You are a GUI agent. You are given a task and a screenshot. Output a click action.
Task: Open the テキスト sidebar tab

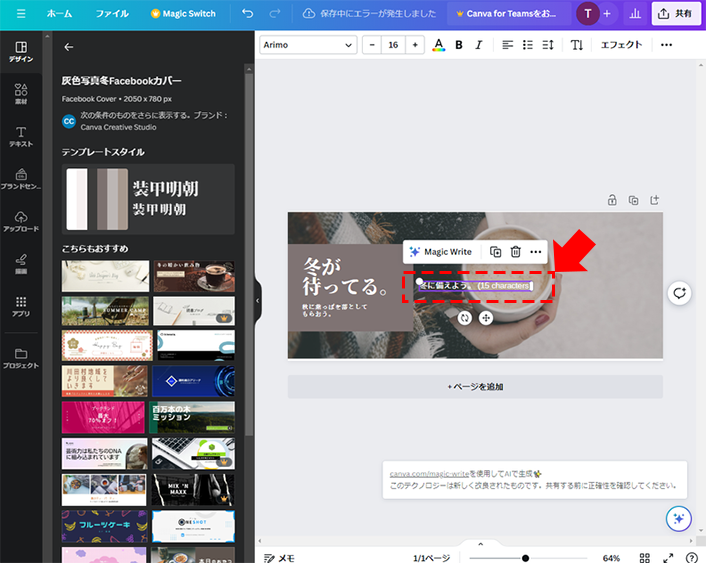tap(21, 137)
